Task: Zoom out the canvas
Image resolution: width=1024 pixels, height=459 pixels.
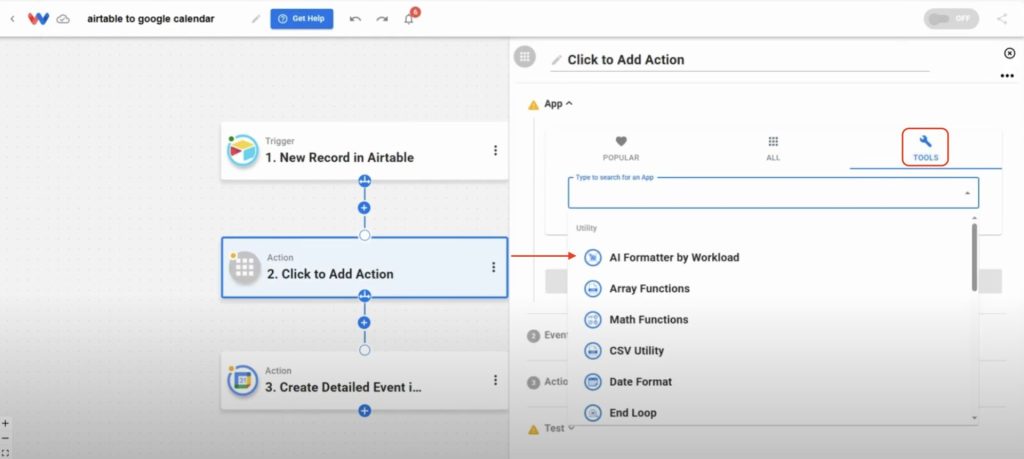Action: point(5,437)
